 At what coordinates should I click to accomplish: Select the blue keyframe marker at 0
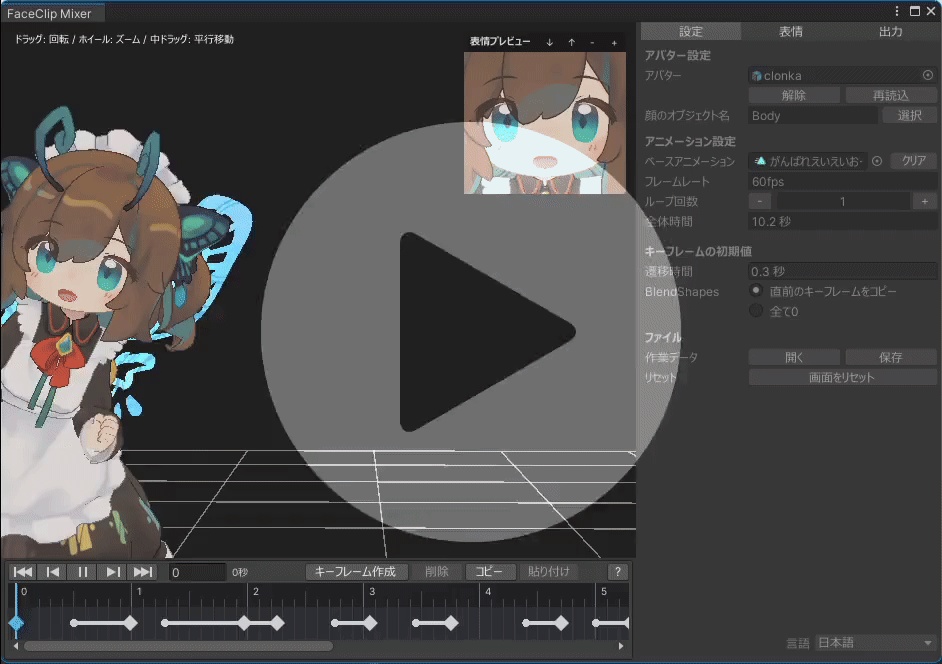click(17, 623)
